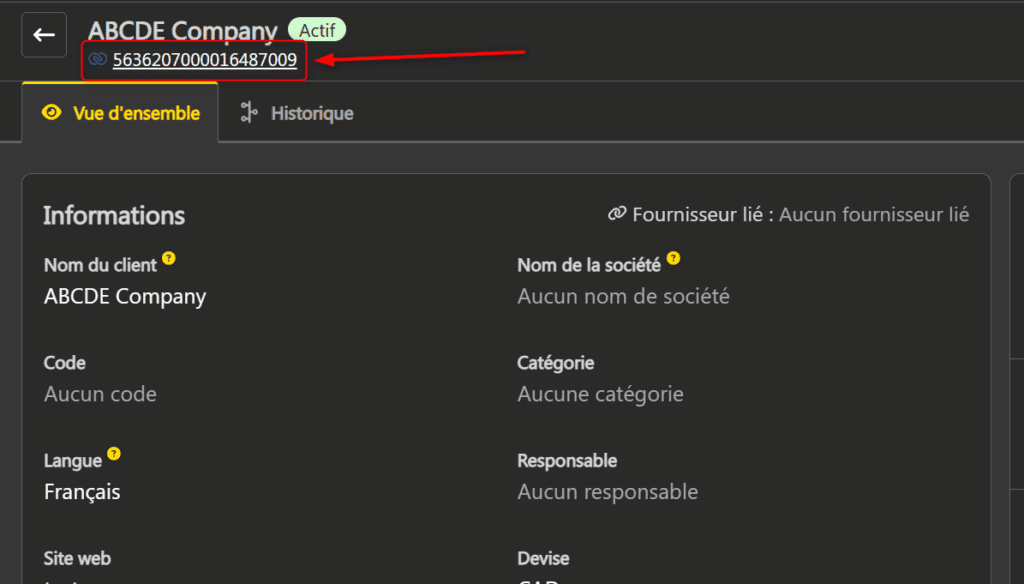Click the Informations section heading

pyautogui.click(x=114, y=215)
